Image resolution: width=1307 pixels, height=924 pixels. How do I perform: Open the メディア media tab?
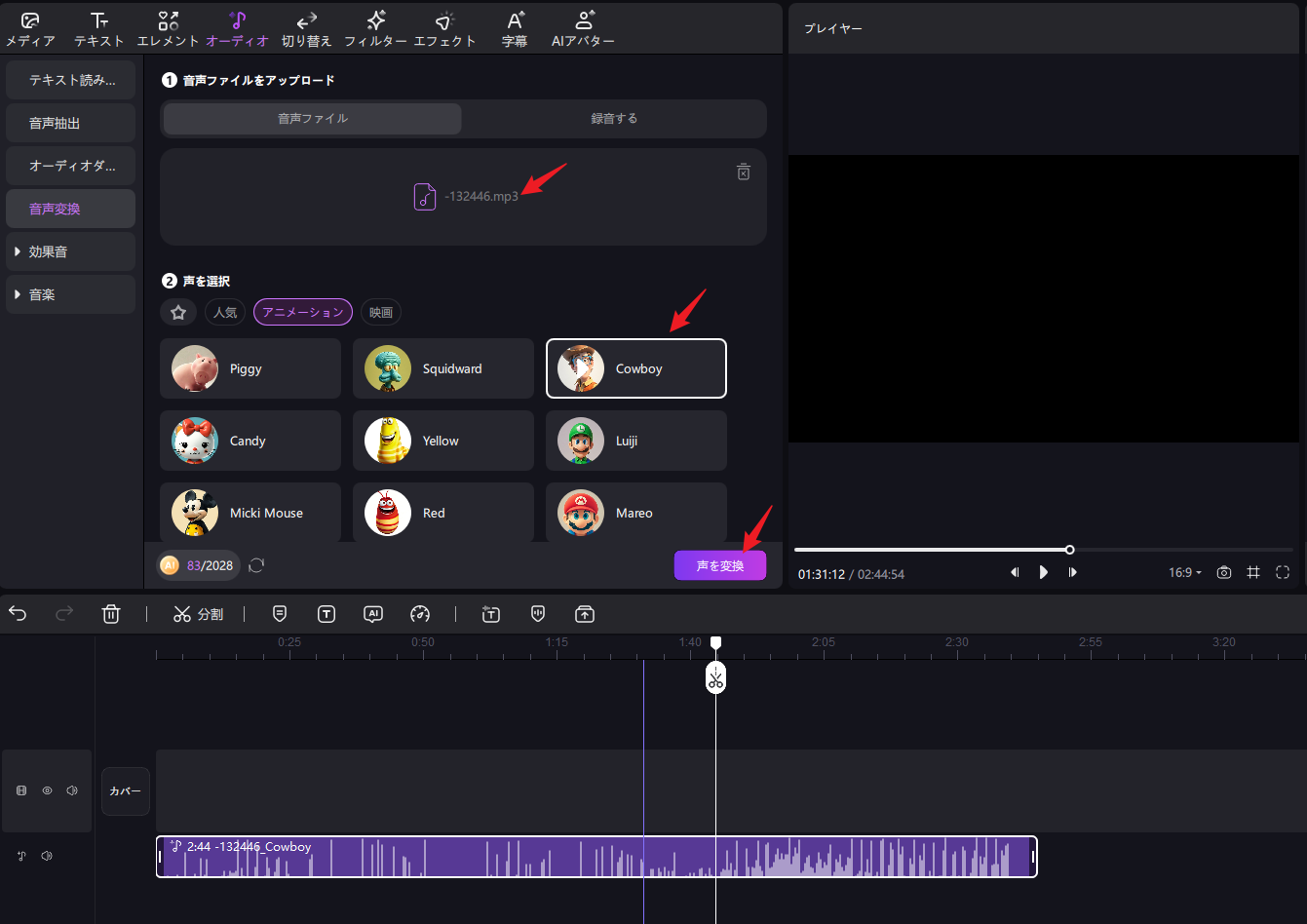click(30, 29)
